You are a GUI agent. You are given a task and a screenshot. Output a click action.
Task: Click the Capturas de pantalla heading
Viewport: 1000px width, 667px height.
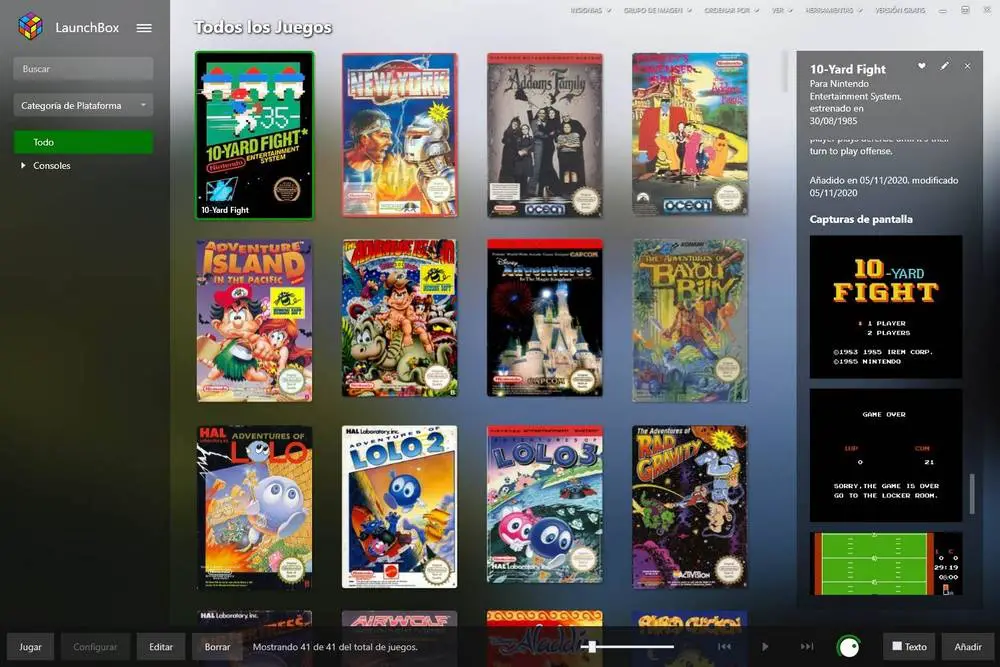click(x=861, y=219)
